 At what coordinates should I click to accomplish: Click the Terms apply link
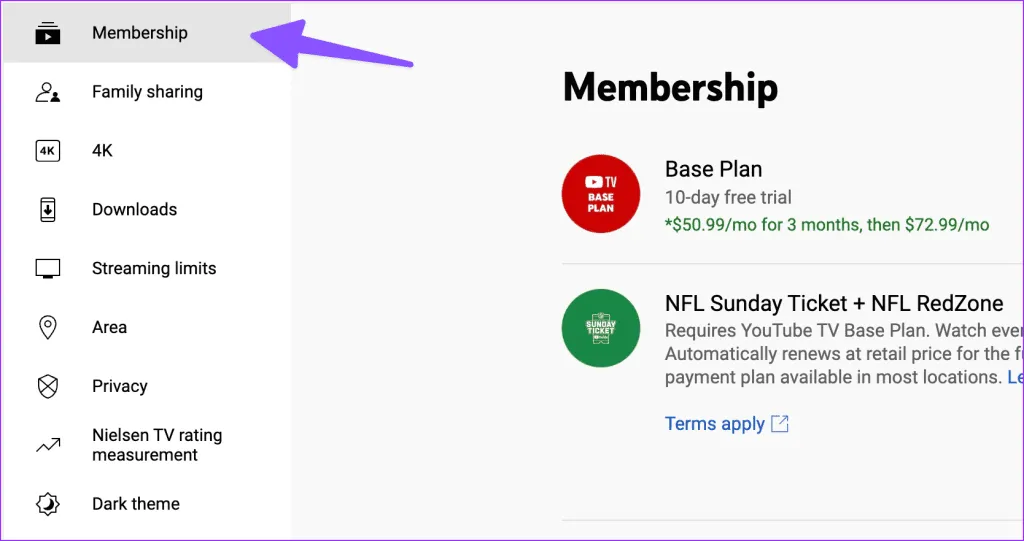[714, 424]
